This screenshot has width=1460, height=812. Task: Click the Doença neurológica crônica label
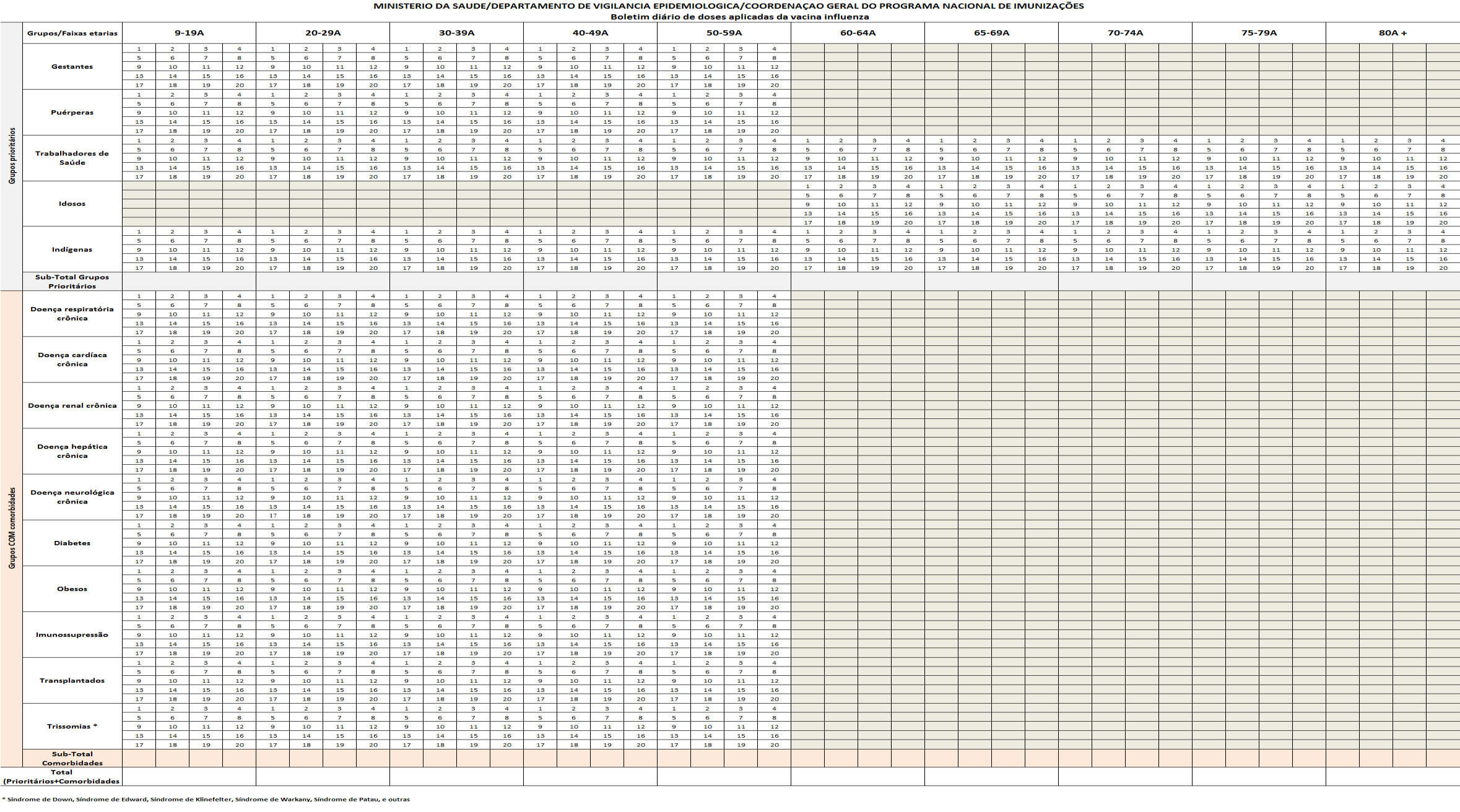[72, 497]
